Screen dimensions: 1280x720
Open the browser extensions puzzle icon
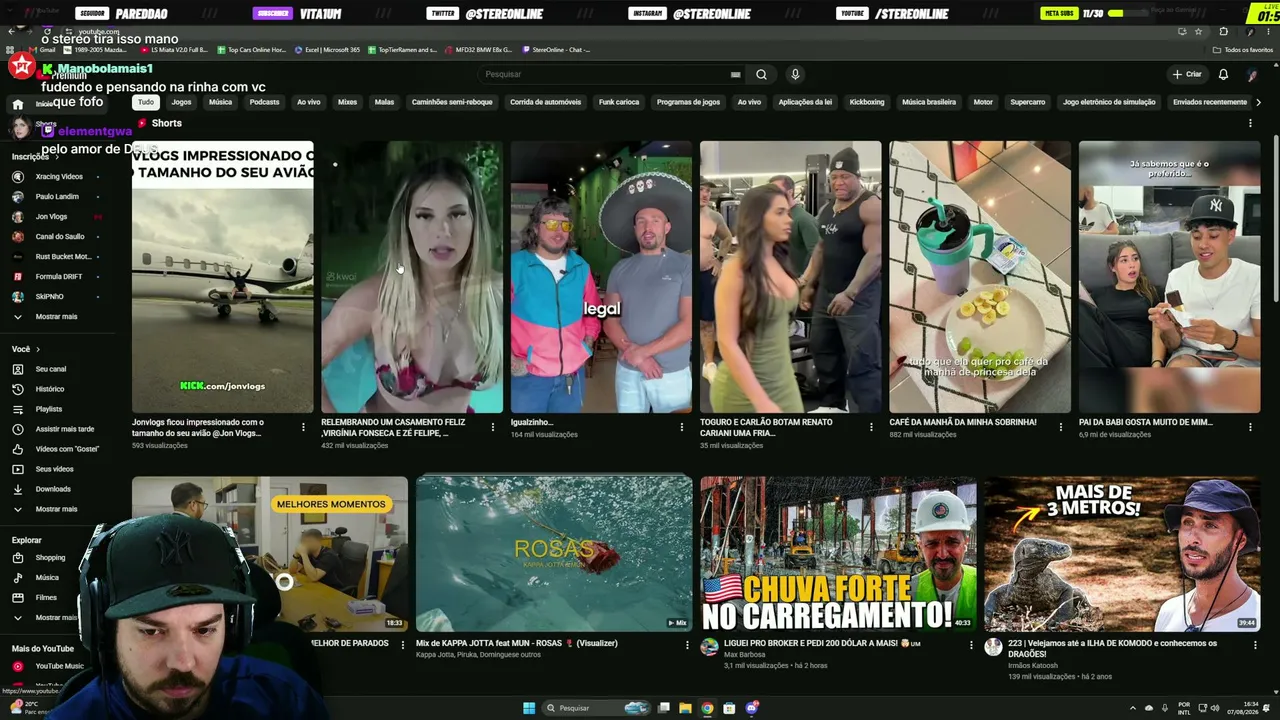(x=1223, y=31)
